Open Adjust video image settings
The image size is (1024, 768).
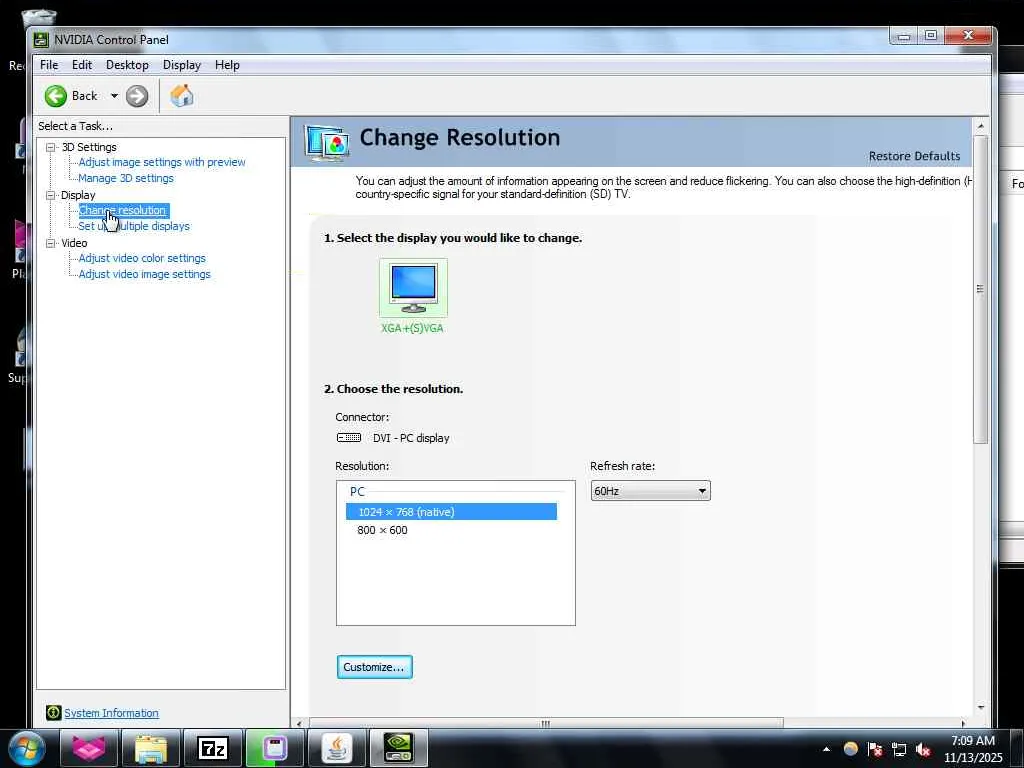[144, 274]
